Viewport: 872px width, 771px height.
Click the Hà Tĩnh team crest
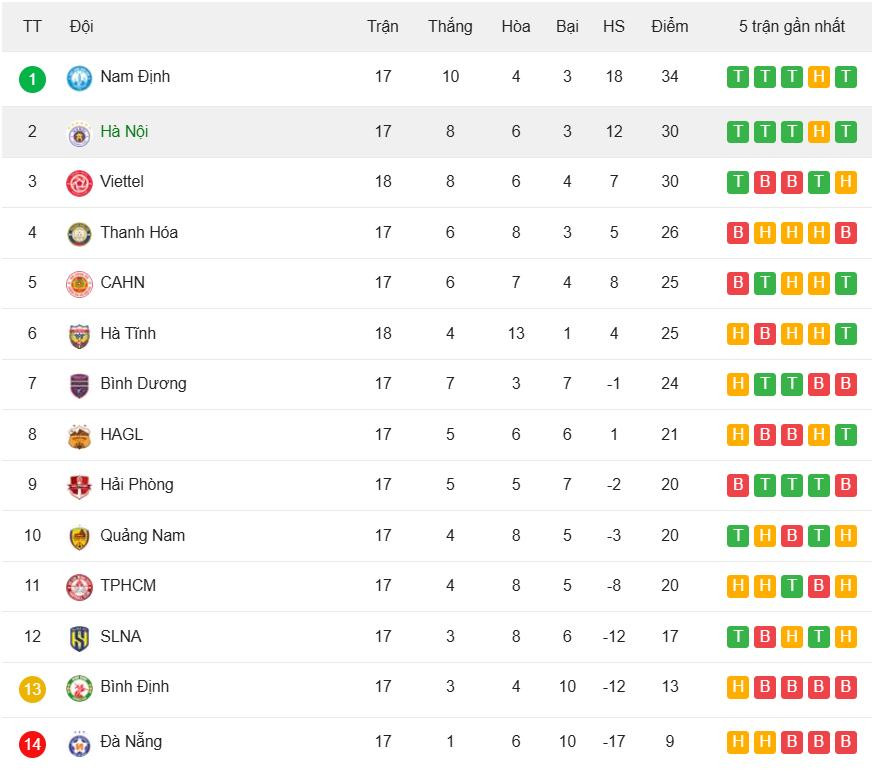[x=79, y=334]
